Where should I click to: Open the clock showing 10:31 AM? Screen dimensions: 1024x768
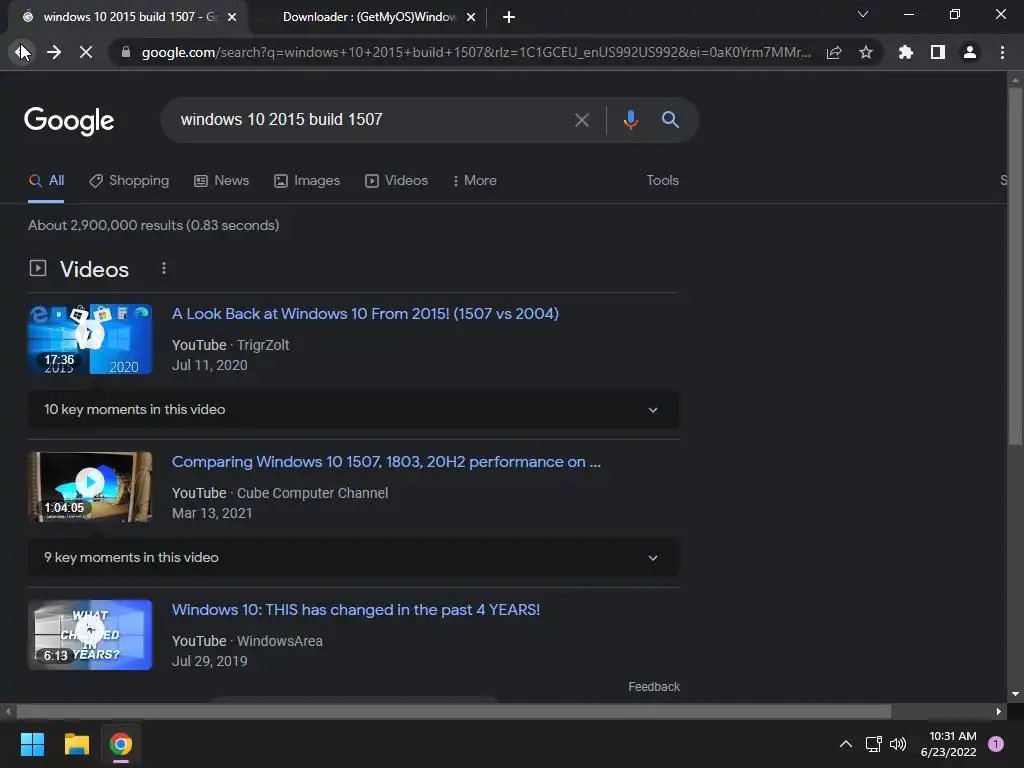pos(948,744)
